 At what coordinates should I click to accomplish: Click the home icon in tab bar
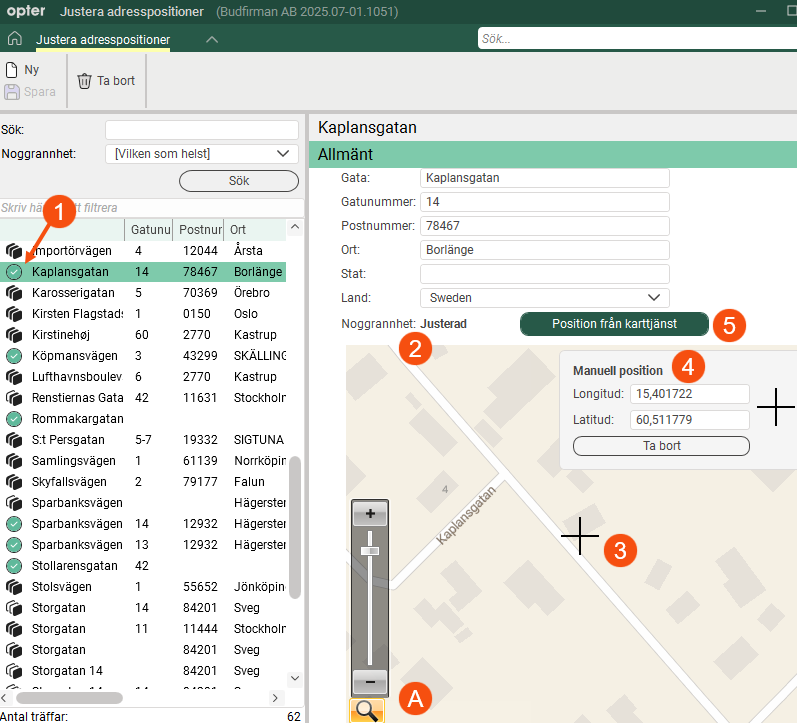coord(14,40)
